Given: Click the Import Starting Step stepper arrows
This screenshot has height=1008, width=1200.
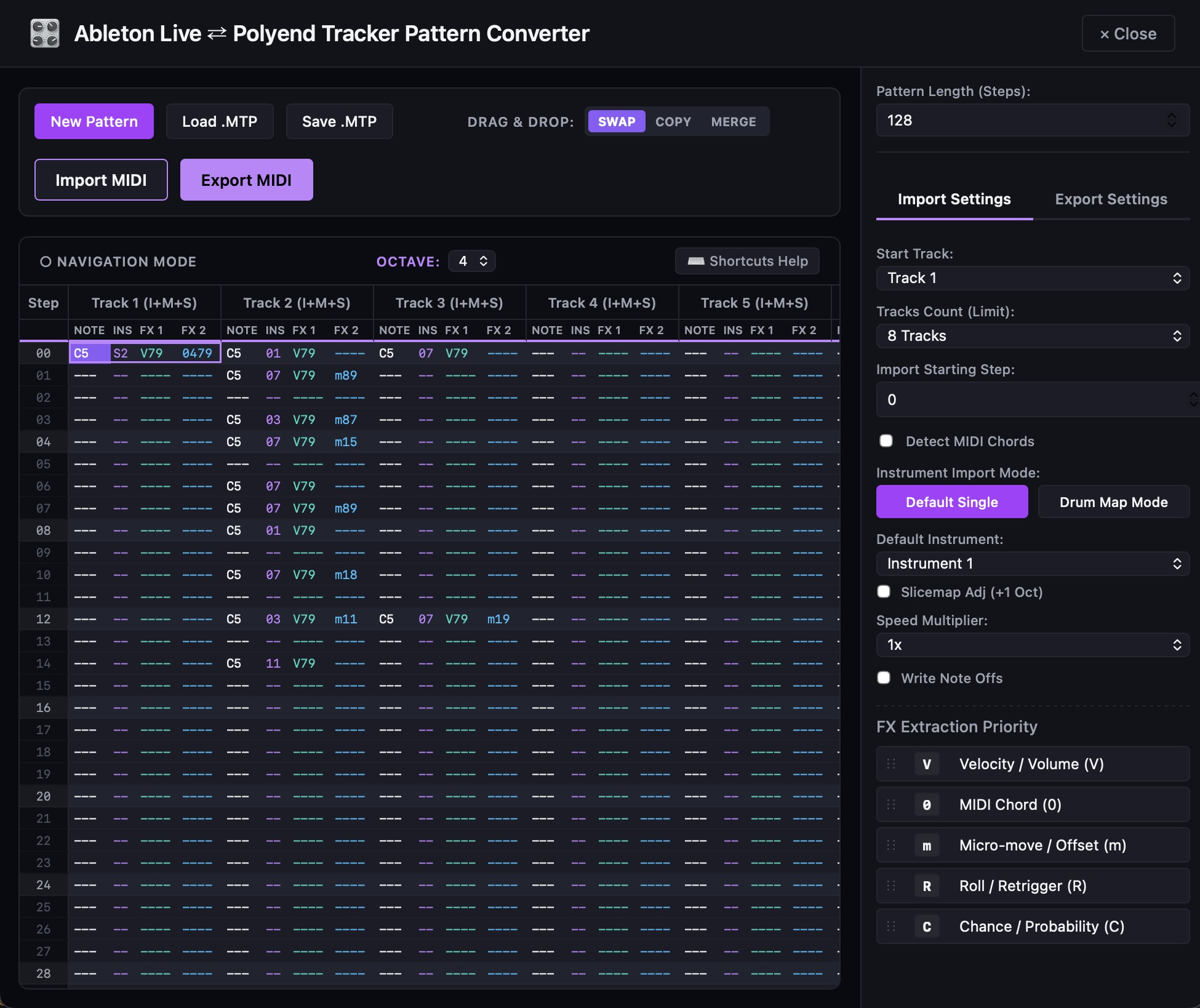Looking at the screenshot, I should click(1193, 399).
